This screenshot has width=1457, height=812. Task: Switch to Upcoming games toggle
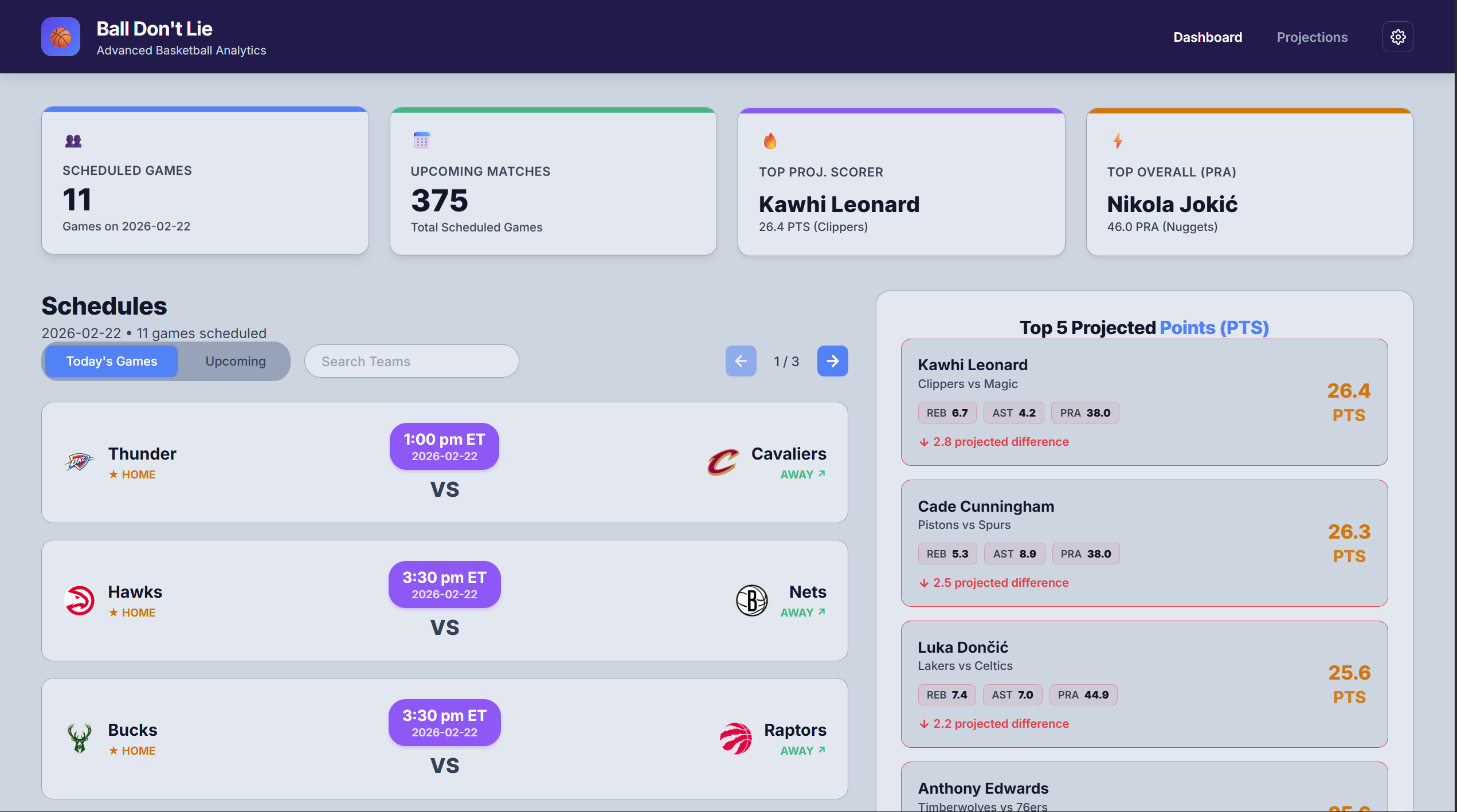pos(236,361)
